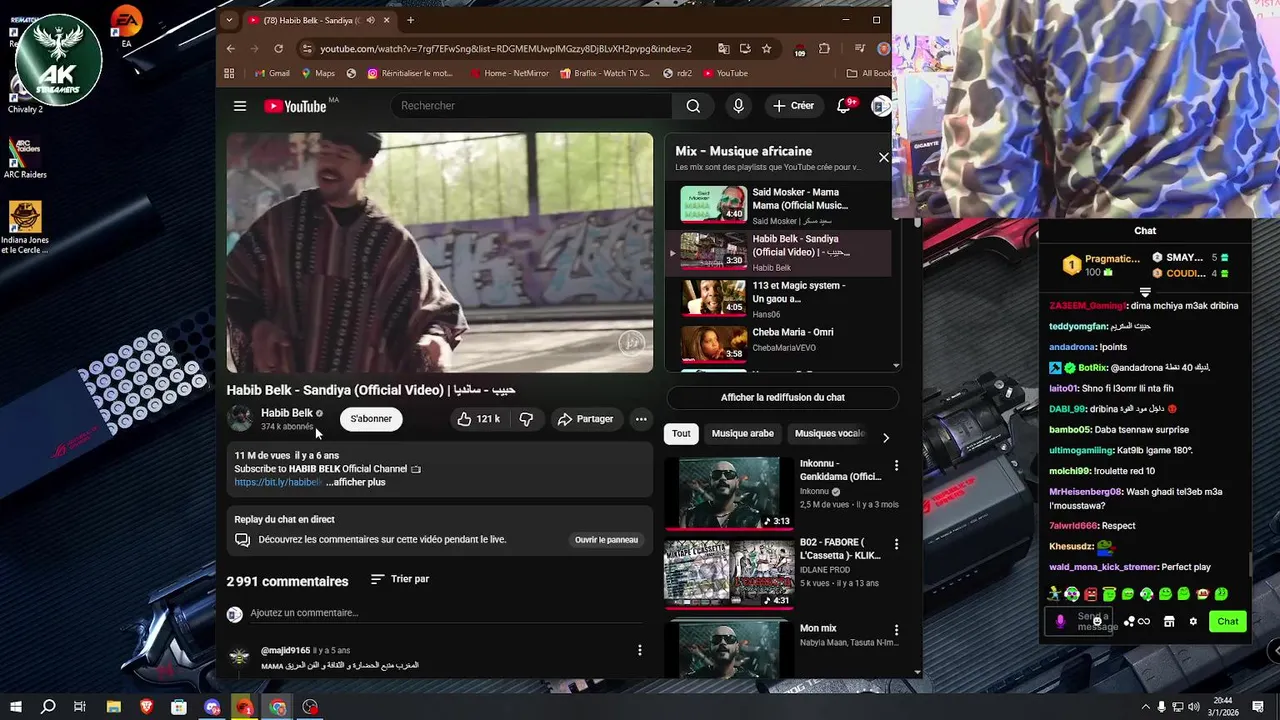Image resolution: width=1280 pixels, height=720 pixels.
Task: Open options for comment by @majid9165
Action: tap(640, 650)
